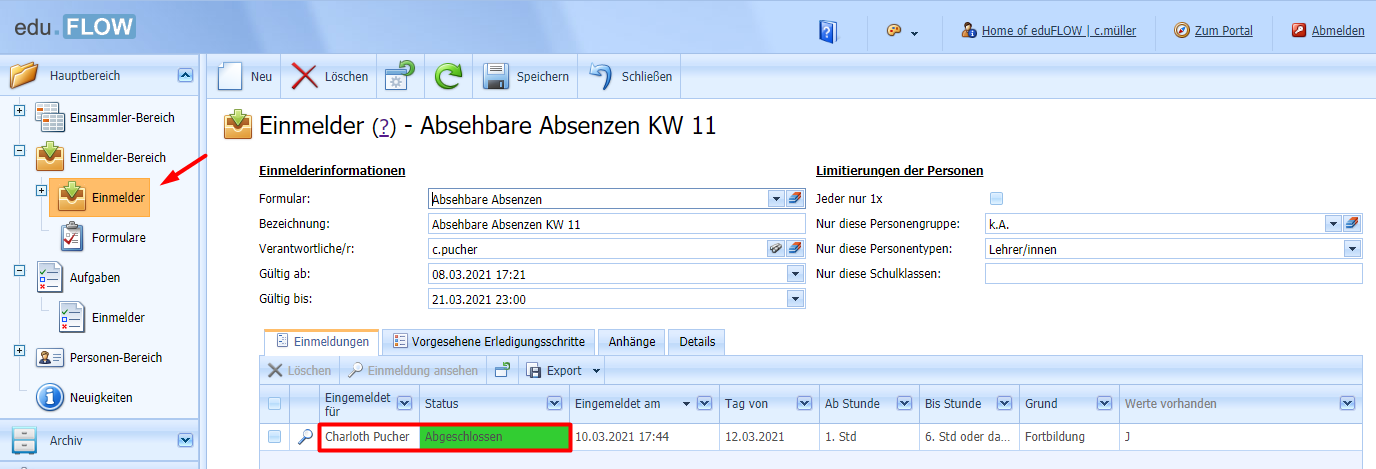The height and width of the screenshot is (469, 1376).
Task: Check the Charloth Pucher row checkbox
Action: (x=275, y=437)
